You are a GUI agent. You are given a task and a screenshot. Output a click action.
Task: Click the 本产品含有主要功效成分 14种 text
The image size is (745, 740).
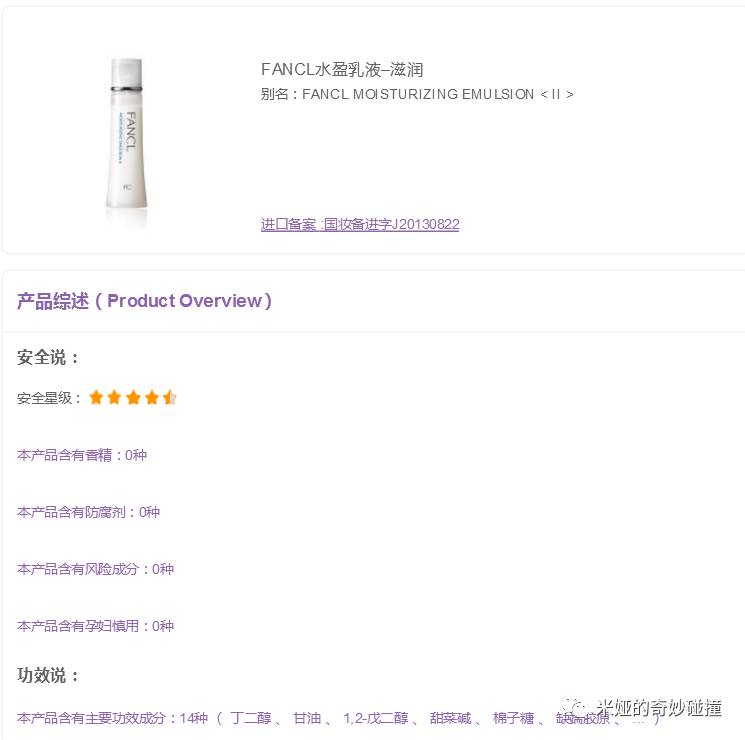pos(113,718)
